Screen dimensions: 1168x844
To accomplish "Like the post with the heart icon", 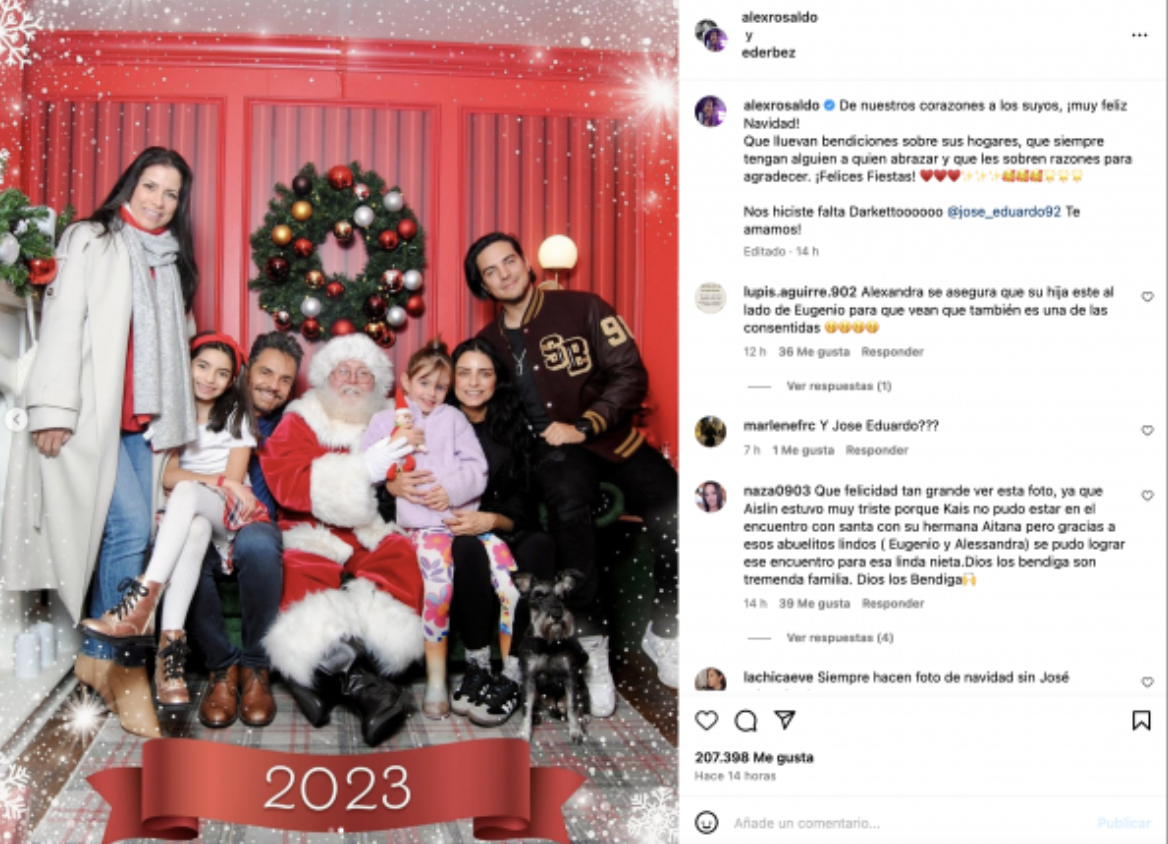I will (x=706, y=720).
